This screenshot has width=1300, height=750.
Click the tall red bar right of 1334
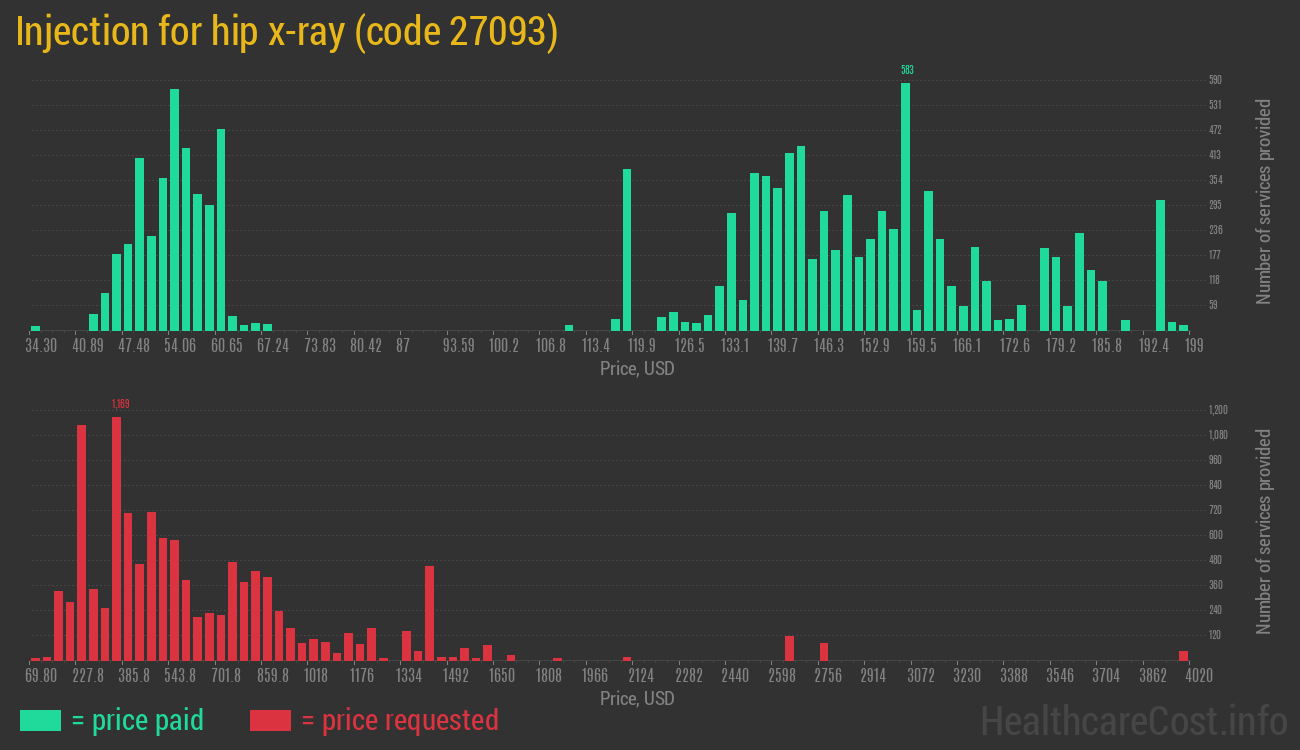(x=429, y=613)
